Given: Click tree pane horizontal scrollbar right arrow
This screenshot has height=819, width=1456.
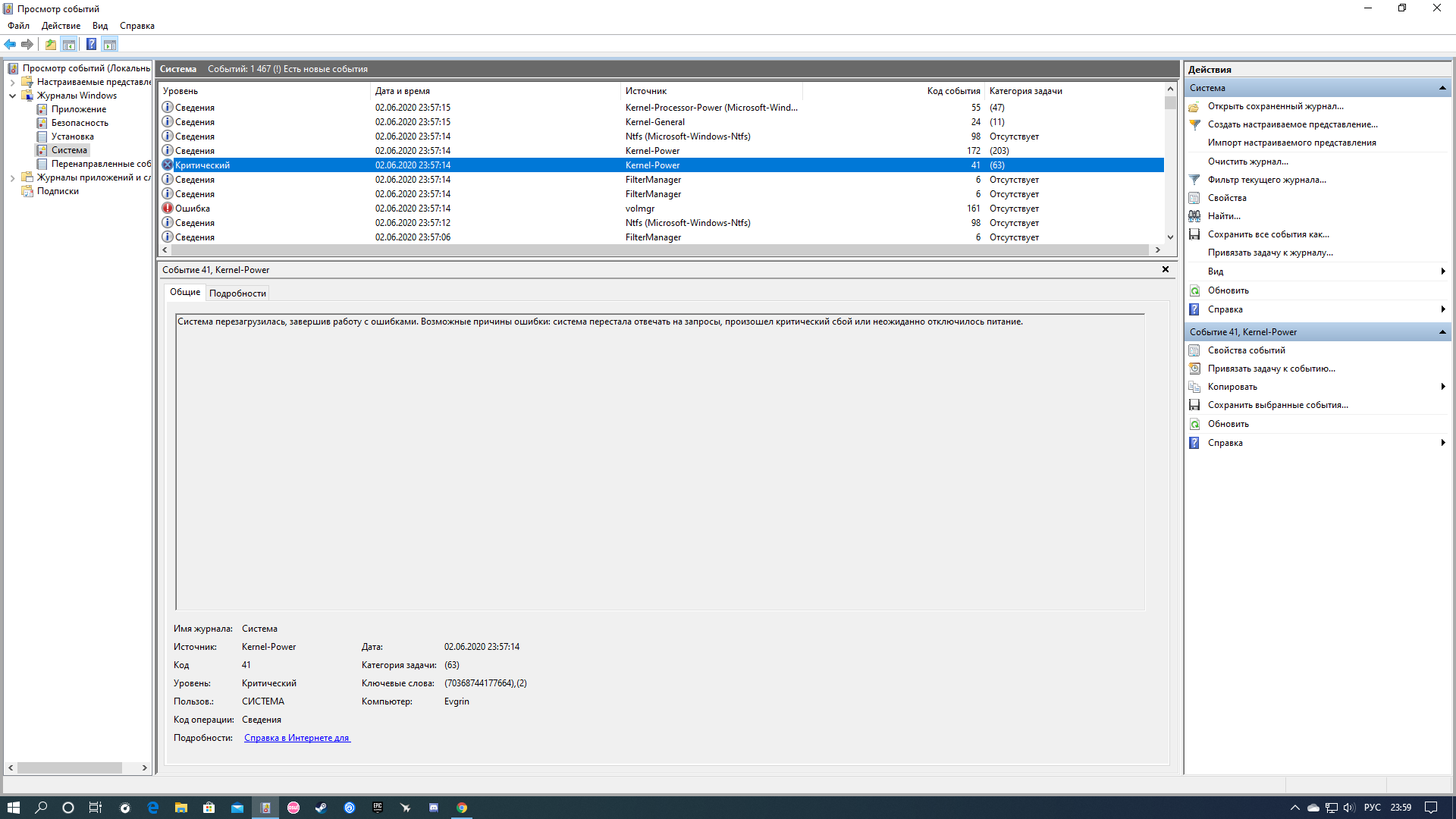Looking at the screenshot, I should (x=144, y=767).
